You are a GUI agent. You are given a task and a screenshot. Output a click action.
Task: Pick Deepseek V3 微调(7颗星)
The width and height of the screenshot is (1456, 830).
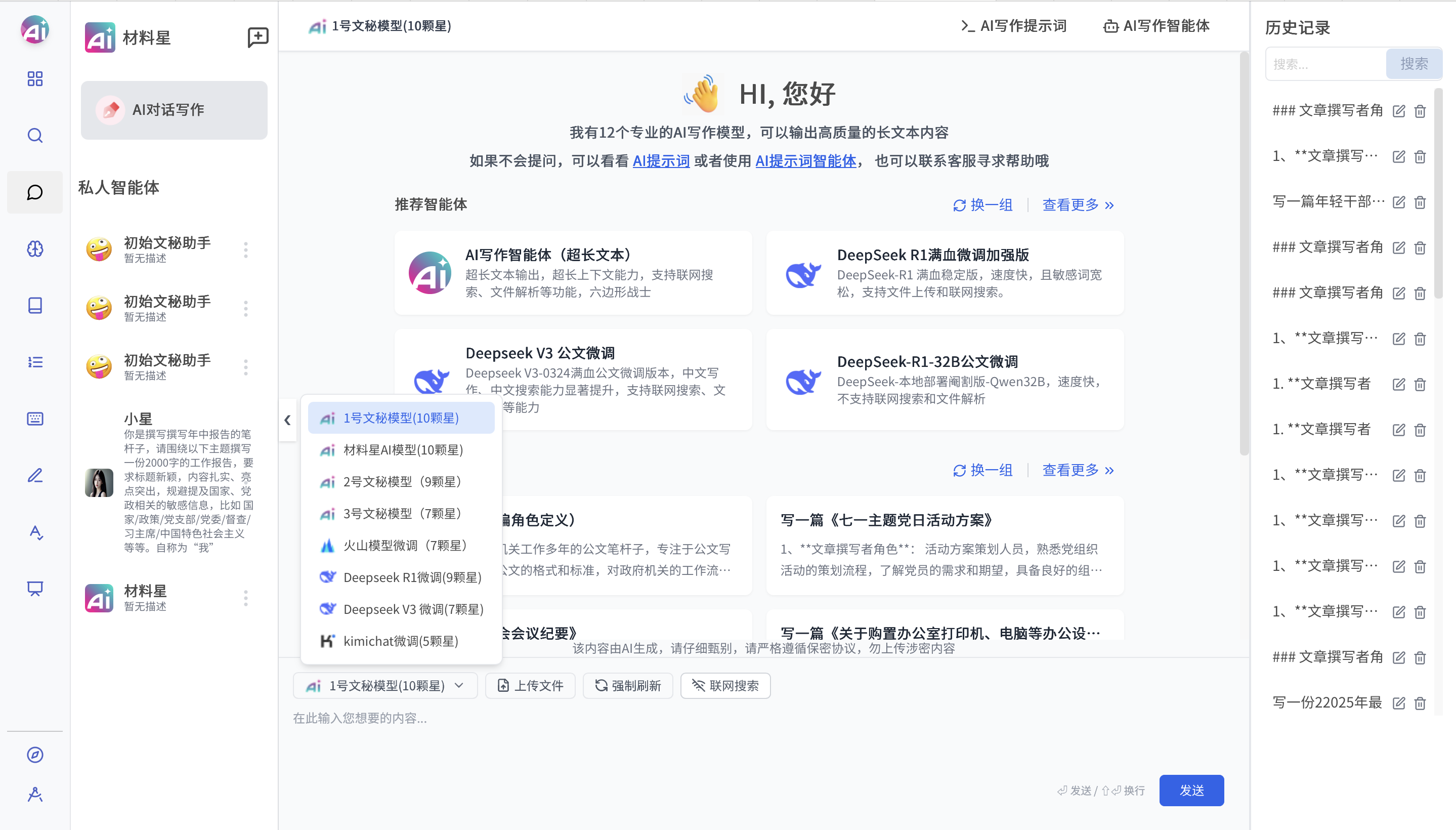[401, 609]
